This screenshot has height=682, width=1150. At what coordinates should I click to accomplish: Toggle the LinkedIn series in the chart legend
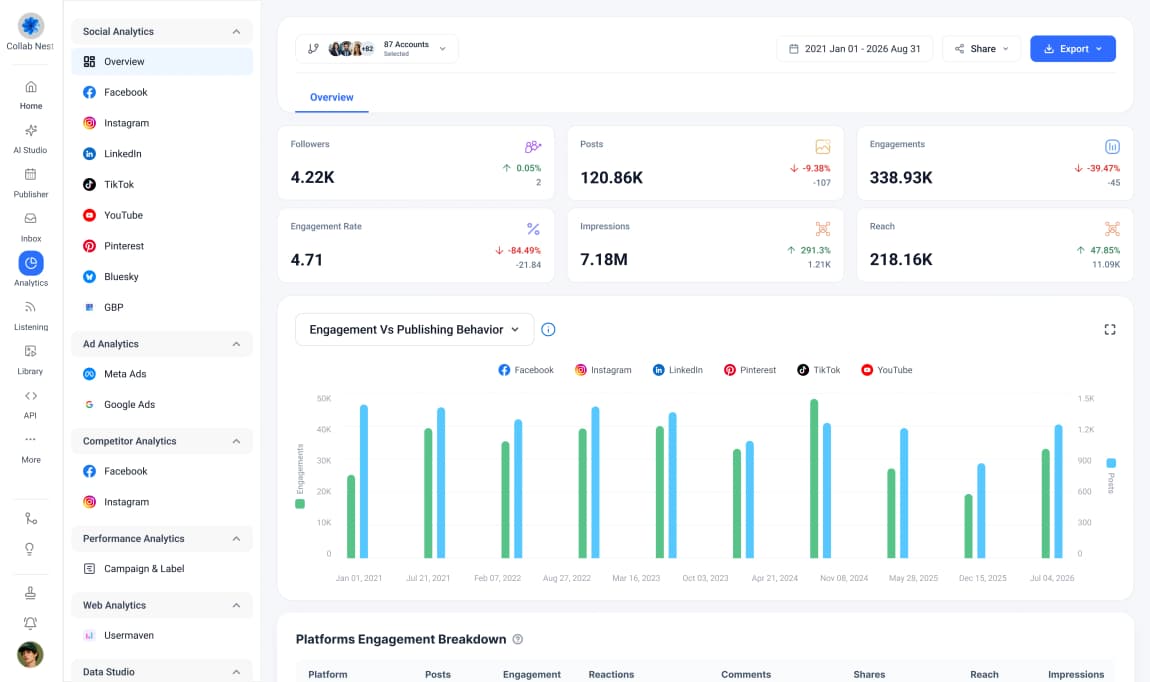[678, 370]
